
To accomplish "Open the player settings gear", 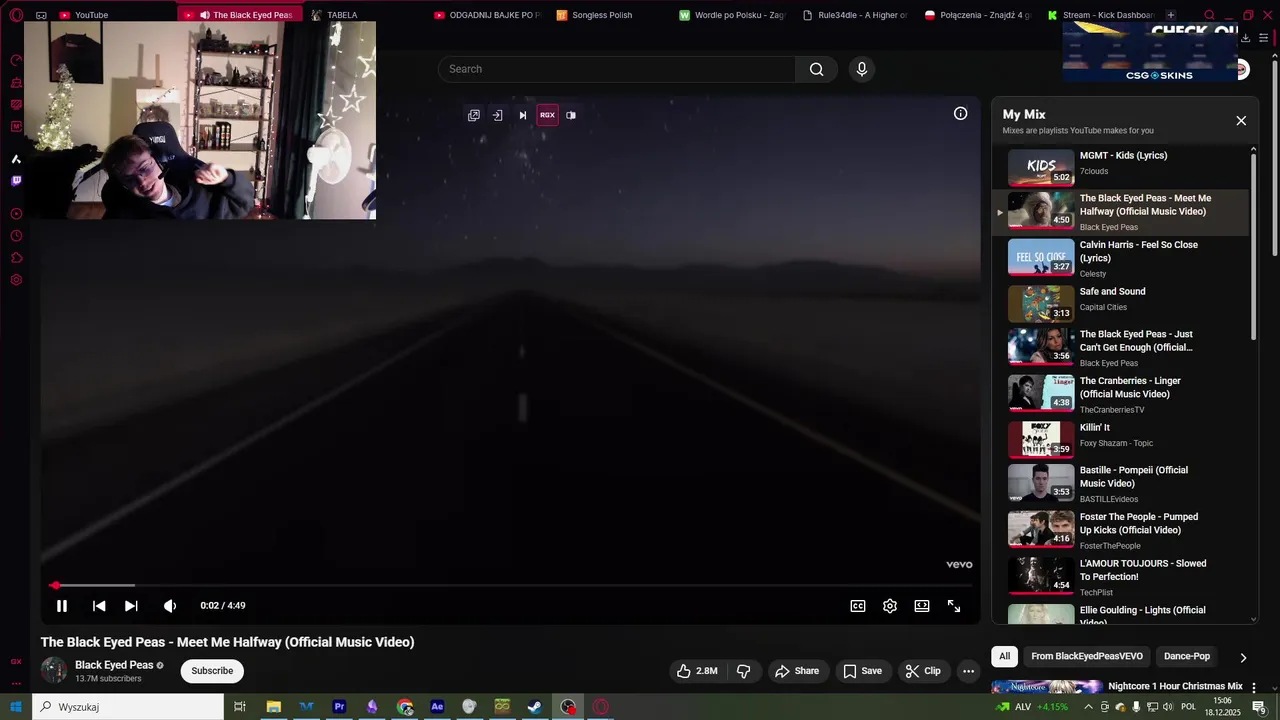I will click(890, 606).
